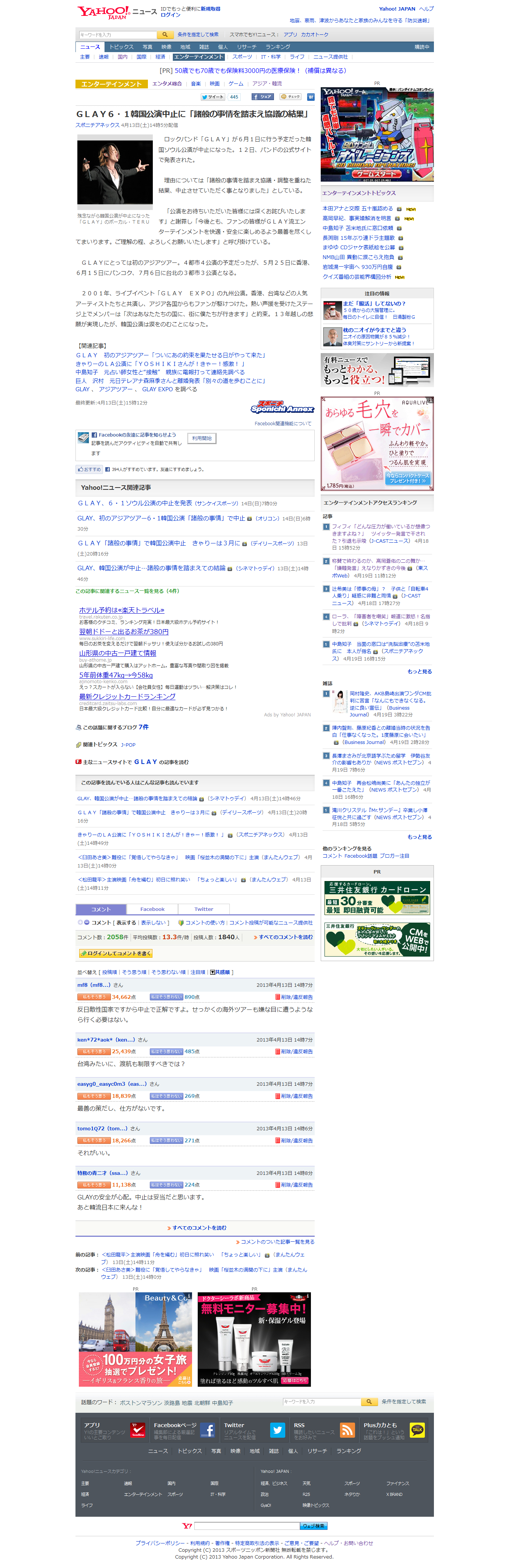Click the ログイン link at top
This screenshot has height=1568, width=509.
[x=170, y=15]
